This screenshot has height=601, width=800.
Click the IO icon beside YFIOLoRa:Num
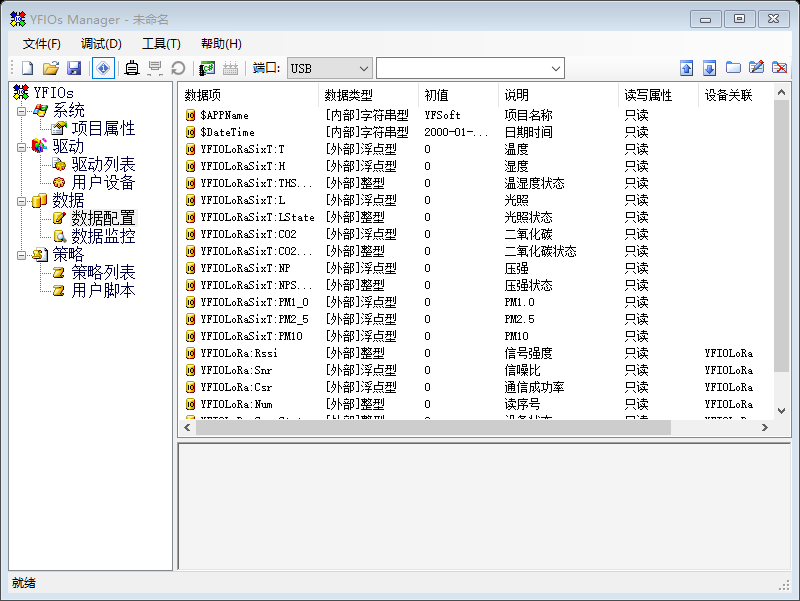pyautogui.click(x=190, y=404)
